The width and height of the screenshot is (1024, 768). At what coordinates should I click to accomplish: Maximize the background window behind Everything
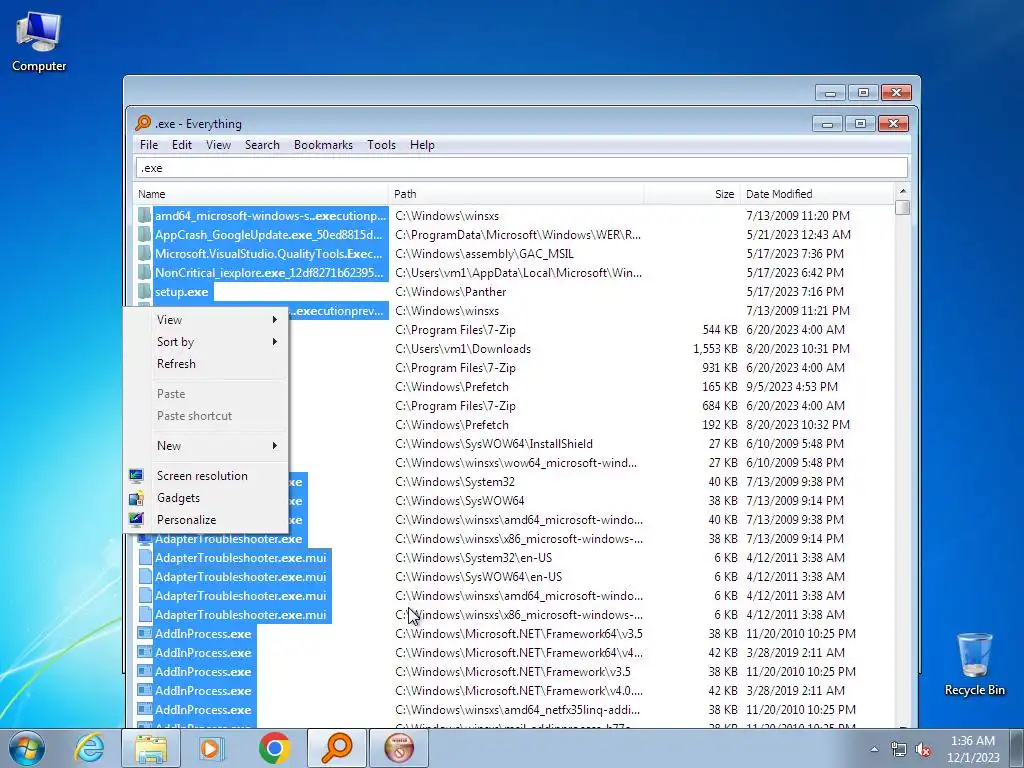(863, 93)
